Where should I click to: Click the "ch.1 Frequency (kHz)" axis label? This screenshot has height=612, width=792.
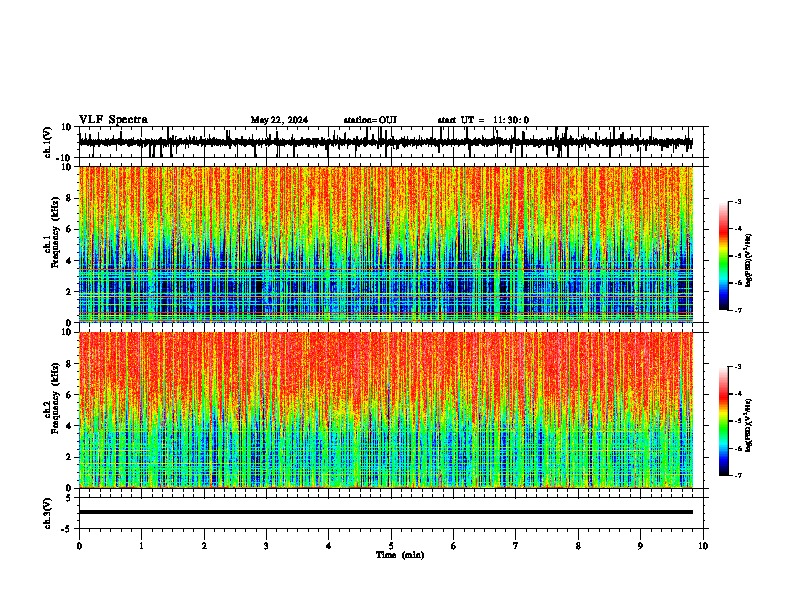(x=51, y=232)
